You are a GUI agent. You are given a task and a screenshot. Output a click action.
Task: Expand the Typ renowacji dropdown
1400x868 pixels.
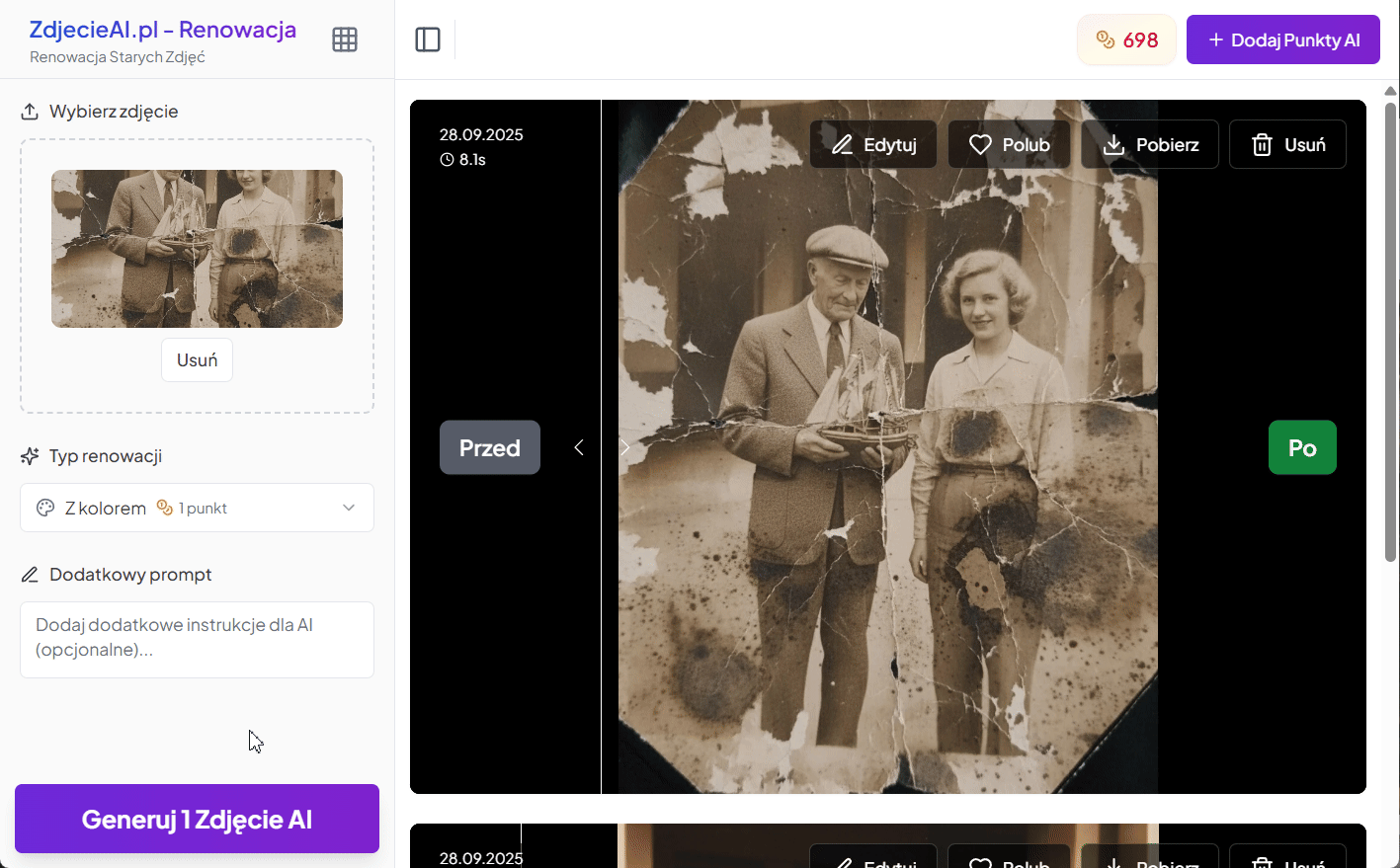(197, 508)
